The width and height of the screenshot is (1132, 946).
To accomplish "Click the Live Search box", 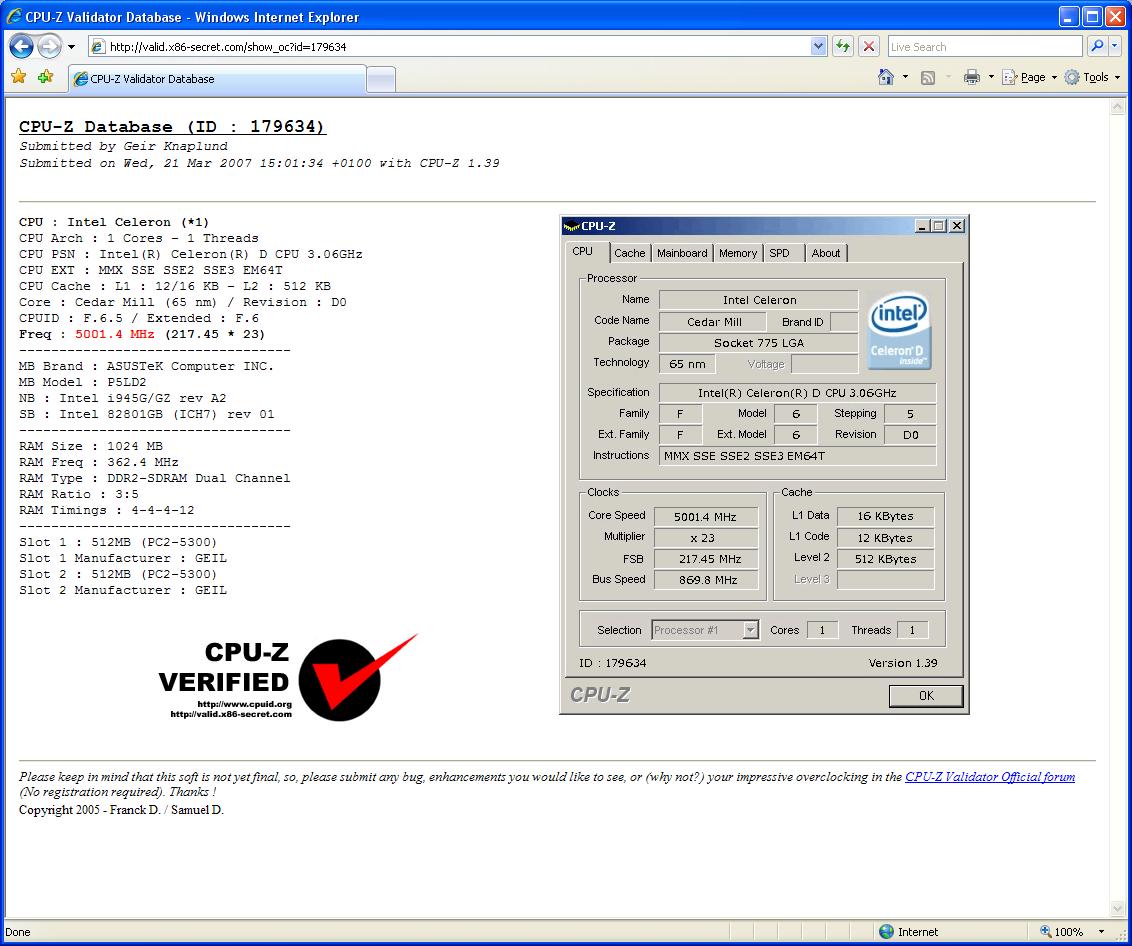I will (985, 47).
